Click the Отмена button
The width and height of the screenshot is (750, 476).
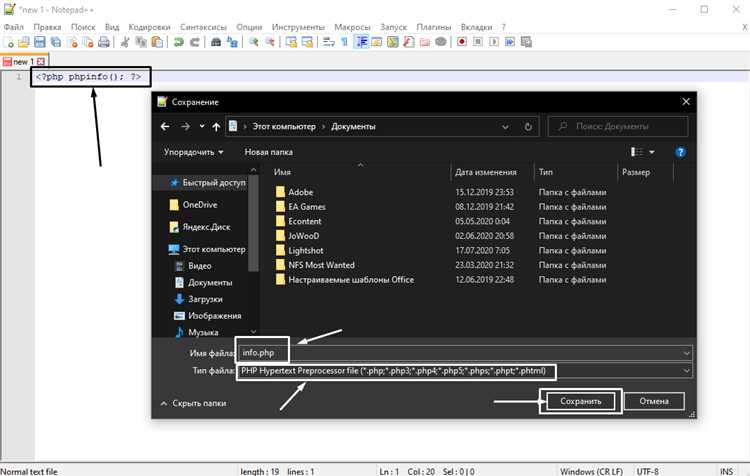654,401
